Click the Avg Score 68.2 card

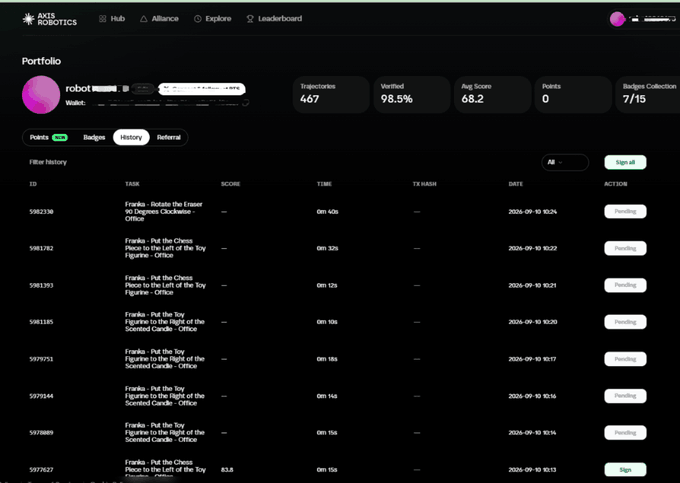click(492, 95)
